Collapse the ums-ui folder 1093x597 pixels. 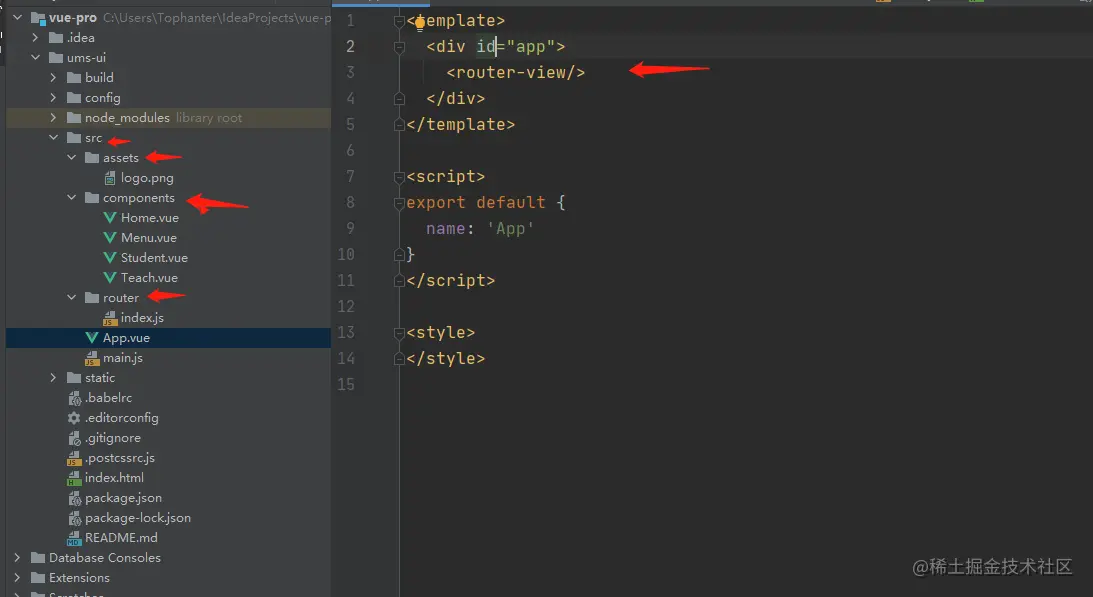pyautogui.click(x=36, y=57)
